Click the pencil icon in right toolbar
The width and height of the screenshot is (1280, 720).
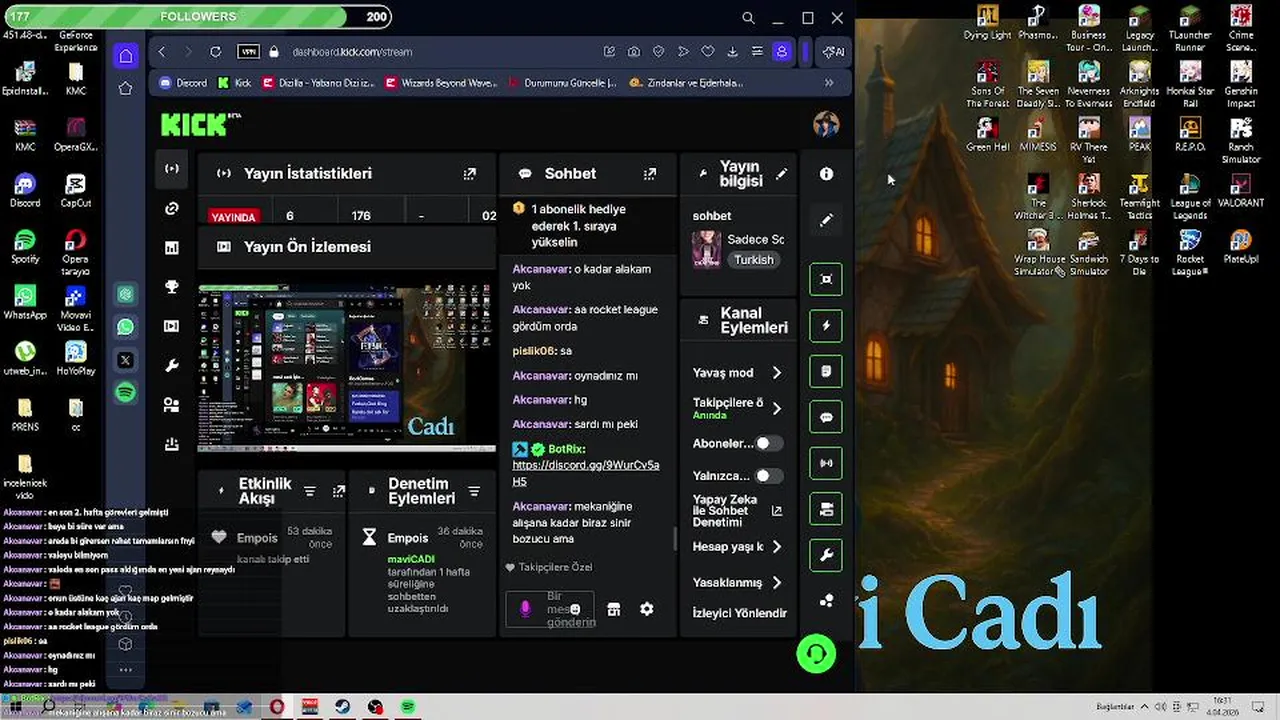(x=826, y=220)
